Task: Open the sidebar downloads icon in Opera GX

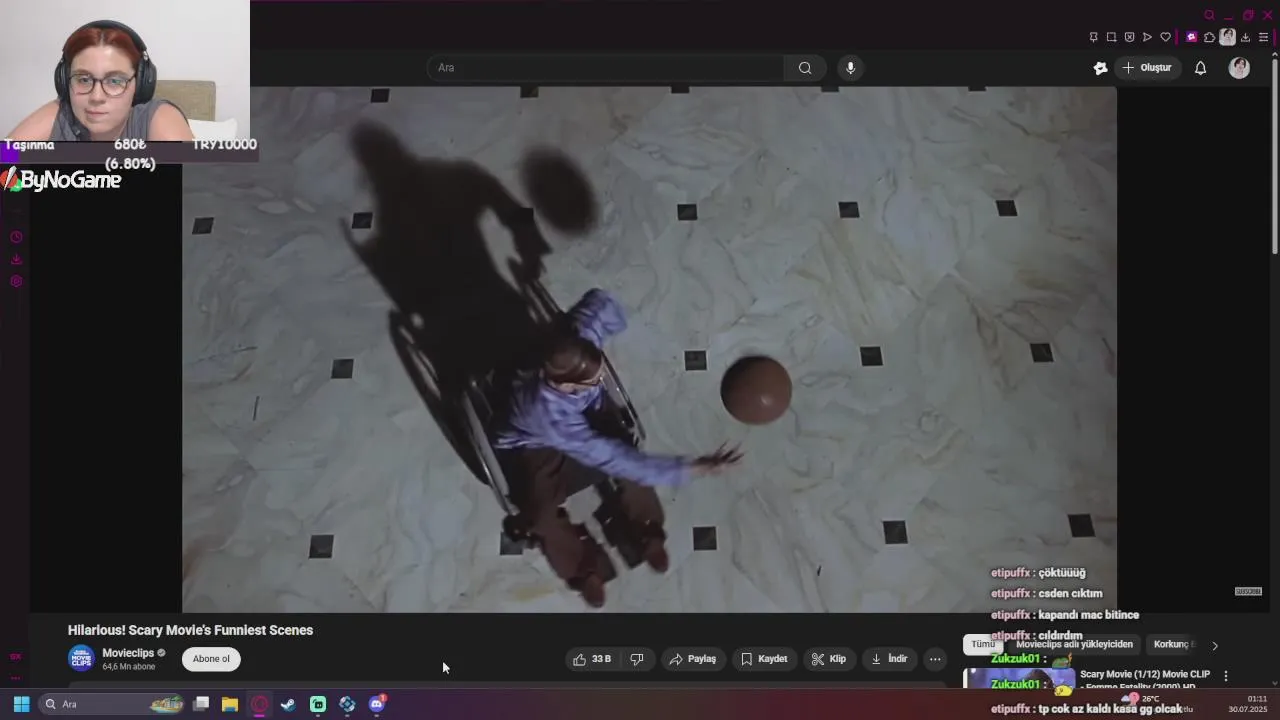Action: click(16, 260)
